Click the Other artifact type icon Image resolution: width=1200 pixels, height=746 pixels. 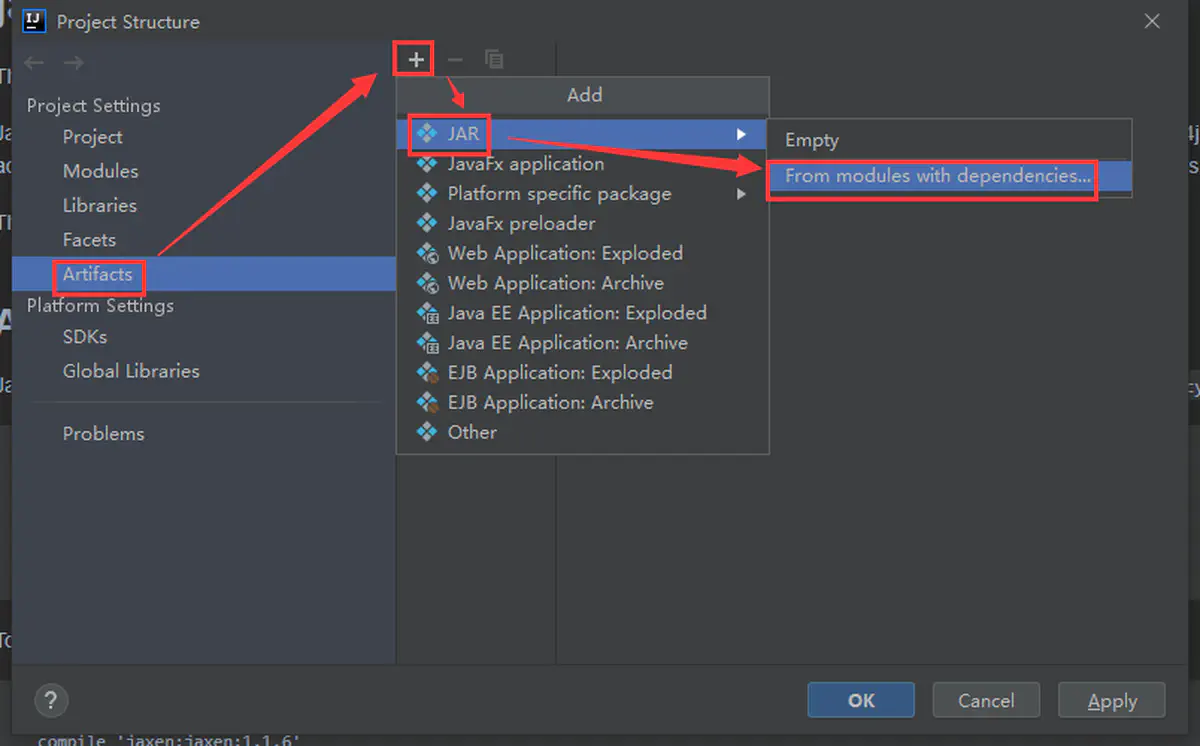[428, 432]
